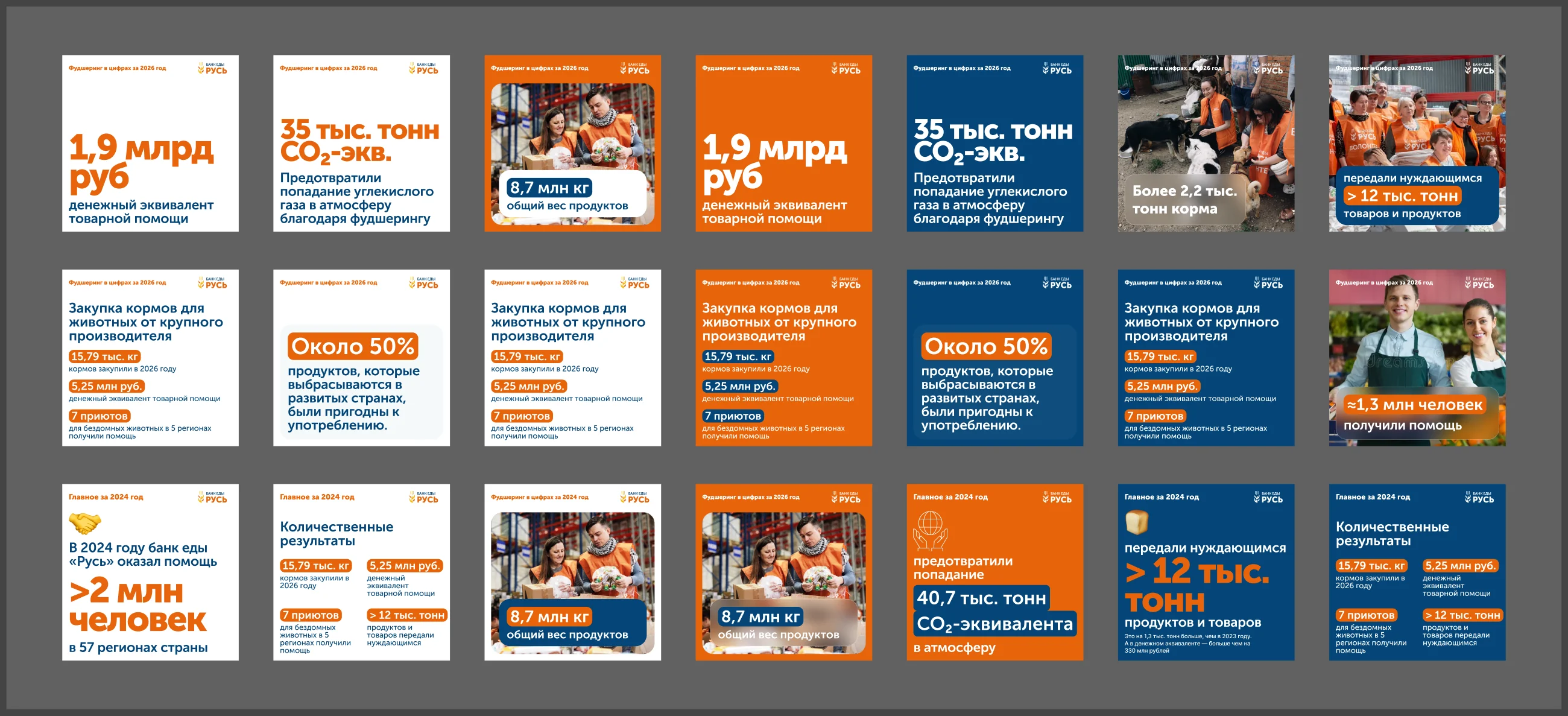Image resolution: width=1568 pixels, height=716 pixels.
Task: Select the blue '> 12 тыс. тонн' bread card
Action: [1206, 572]
